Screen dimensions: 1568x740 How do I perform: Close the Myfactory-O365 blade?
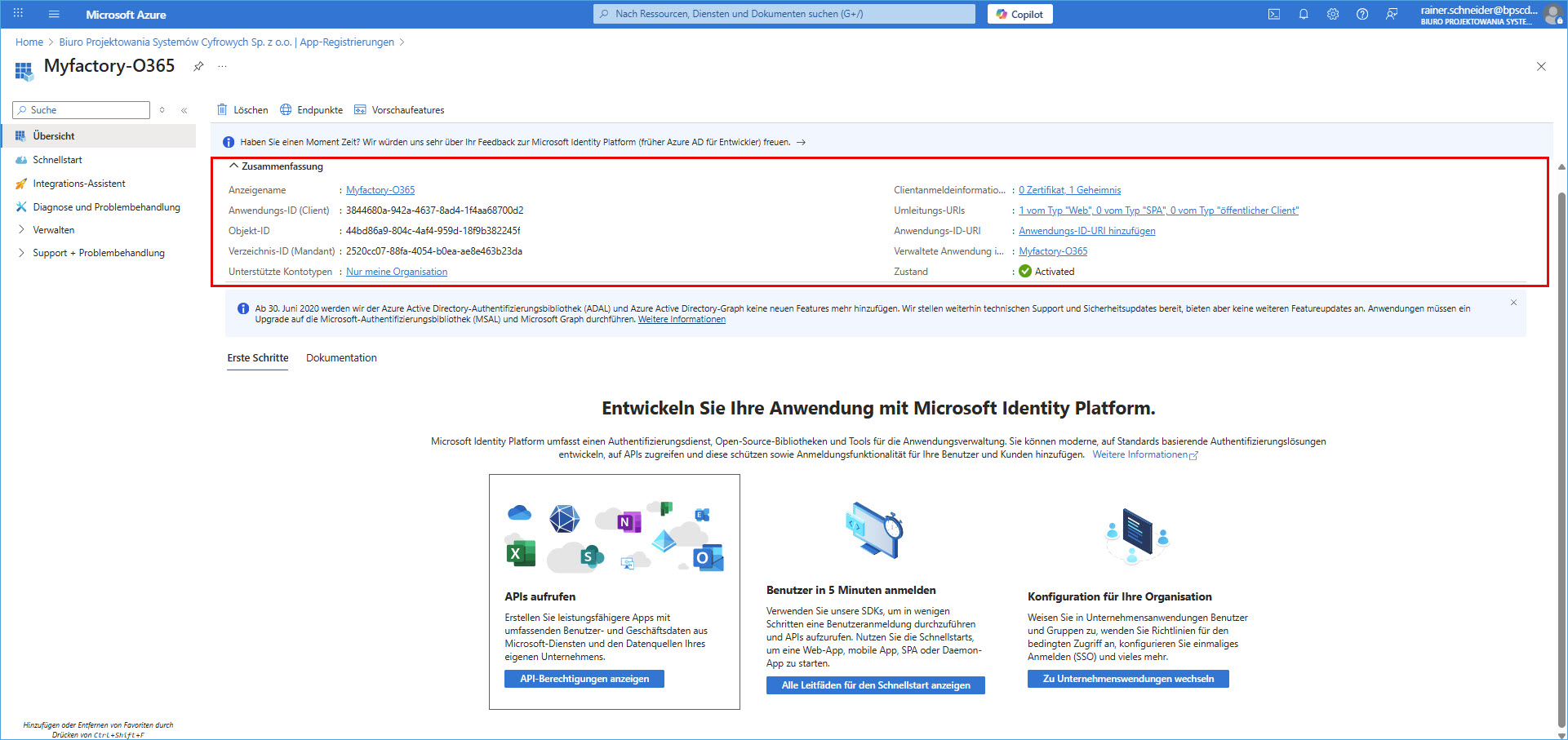pyautogui.click(x=1541, y=66)
